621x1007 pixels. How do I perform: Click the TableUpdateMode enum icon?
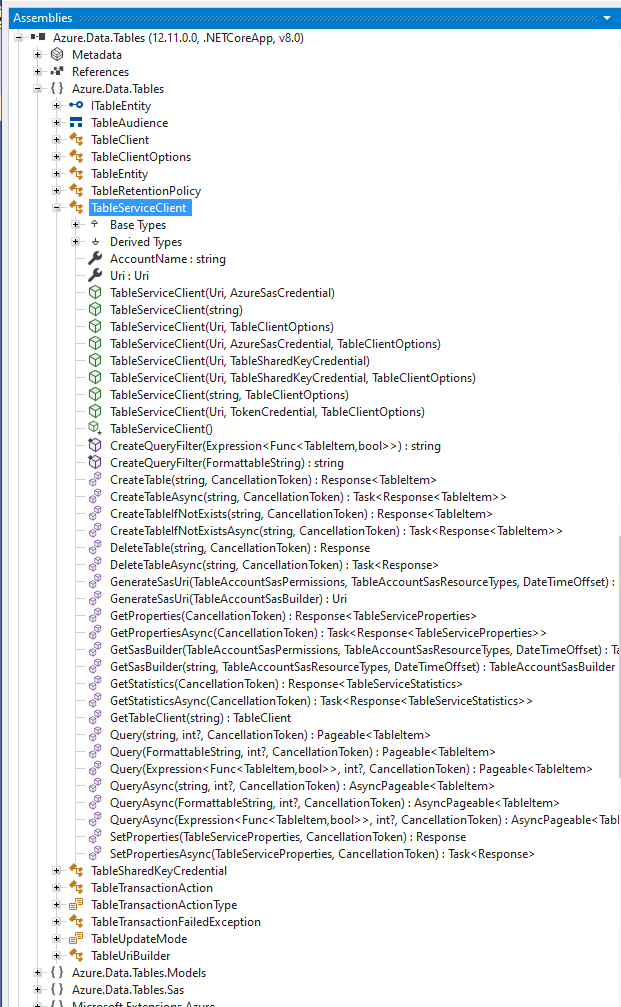[76, 939]
